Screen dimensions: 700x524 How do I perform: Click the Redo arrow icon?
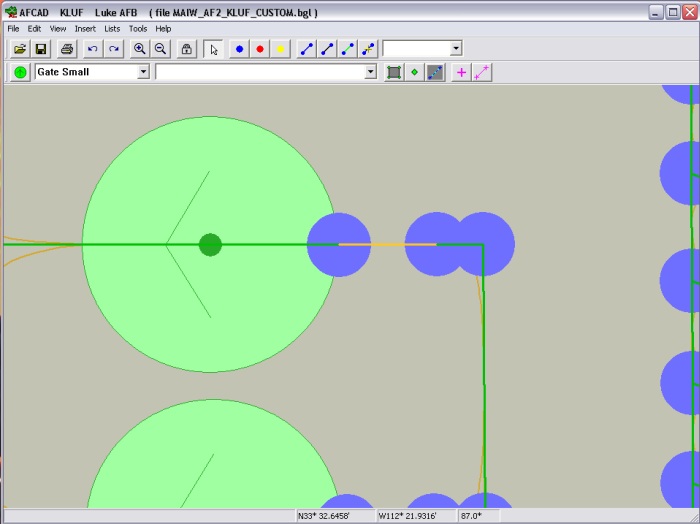click(x=114, y=49)
